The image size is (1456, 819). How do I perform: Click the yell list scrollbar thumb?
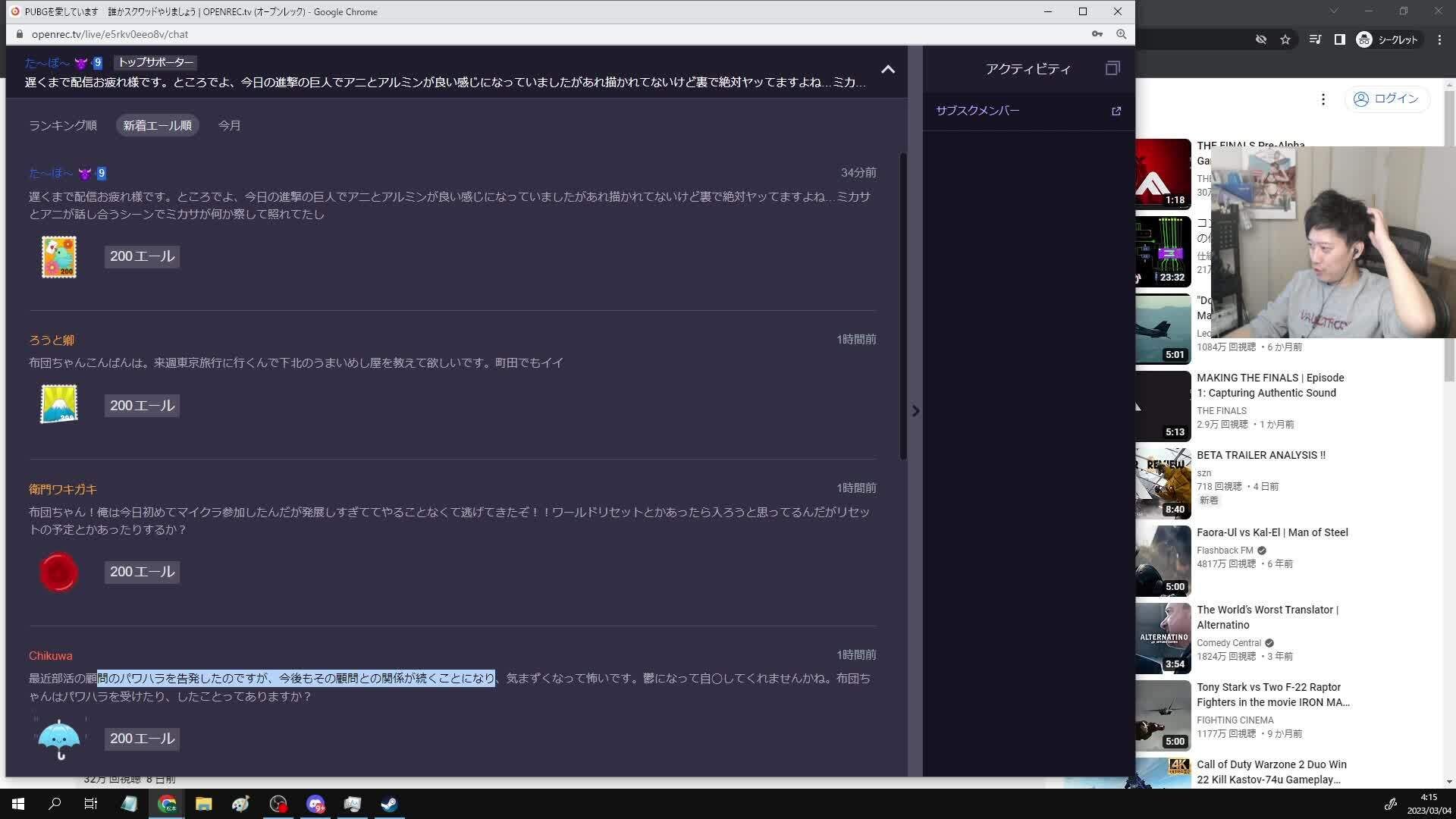click(902, 306)
